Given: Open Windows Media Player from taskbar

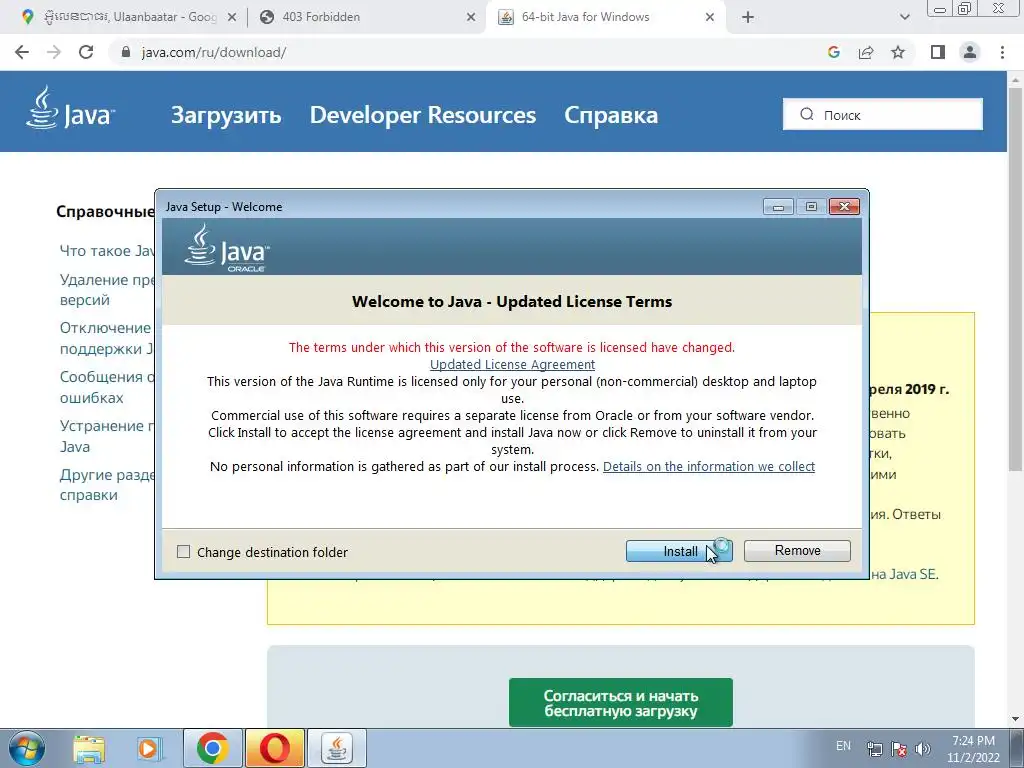Looking at the screenshot, I should [x=149, y=748].
